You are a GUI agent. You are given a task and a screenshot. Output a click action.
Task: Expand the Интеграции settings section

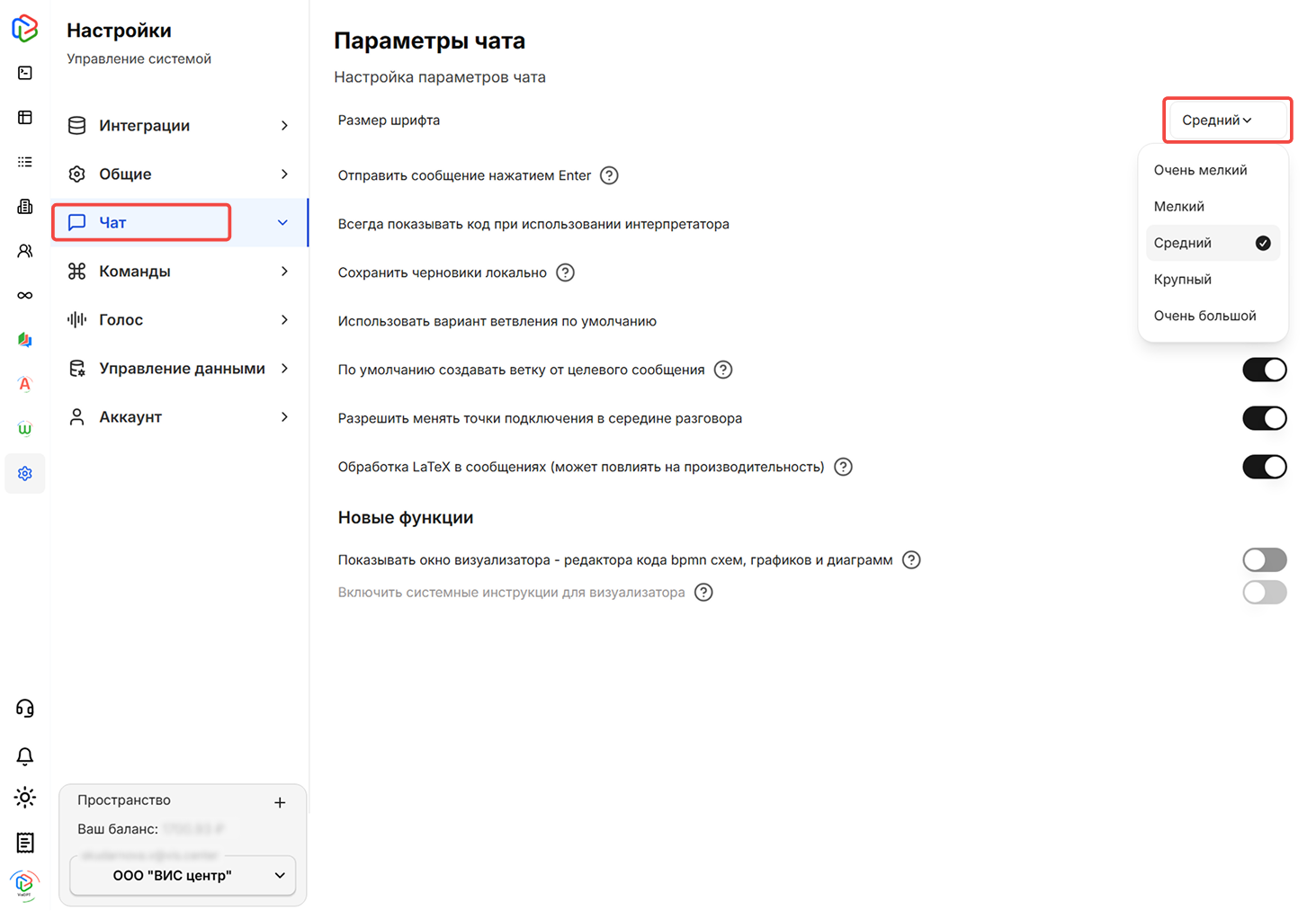[179, 126]
